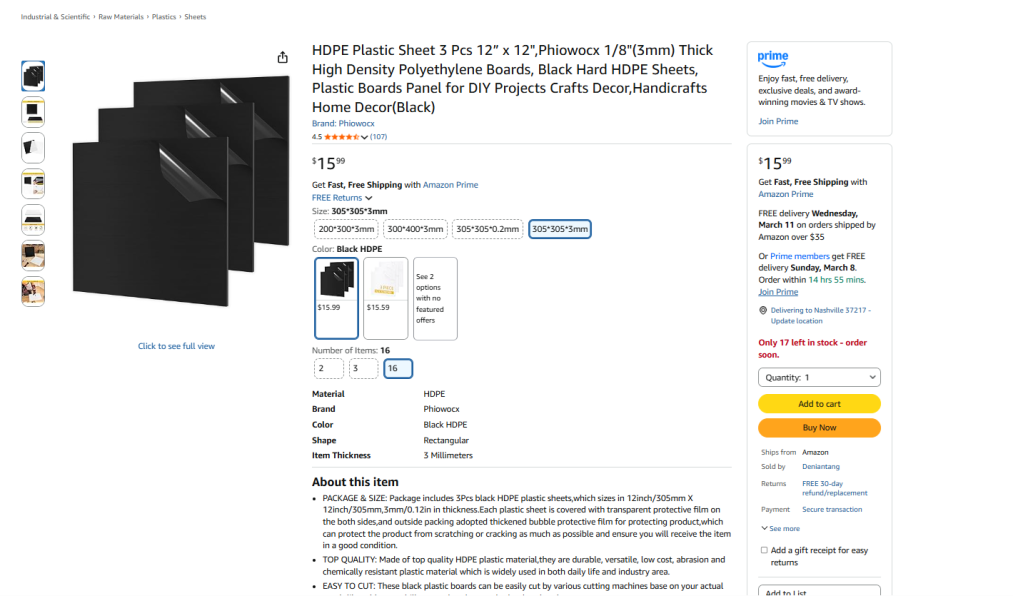This screenshot has width=1013, height=596.
Task: Choose the 305*305*0.2mm size option
Action: pyautogui.click(x=487, y=229)
